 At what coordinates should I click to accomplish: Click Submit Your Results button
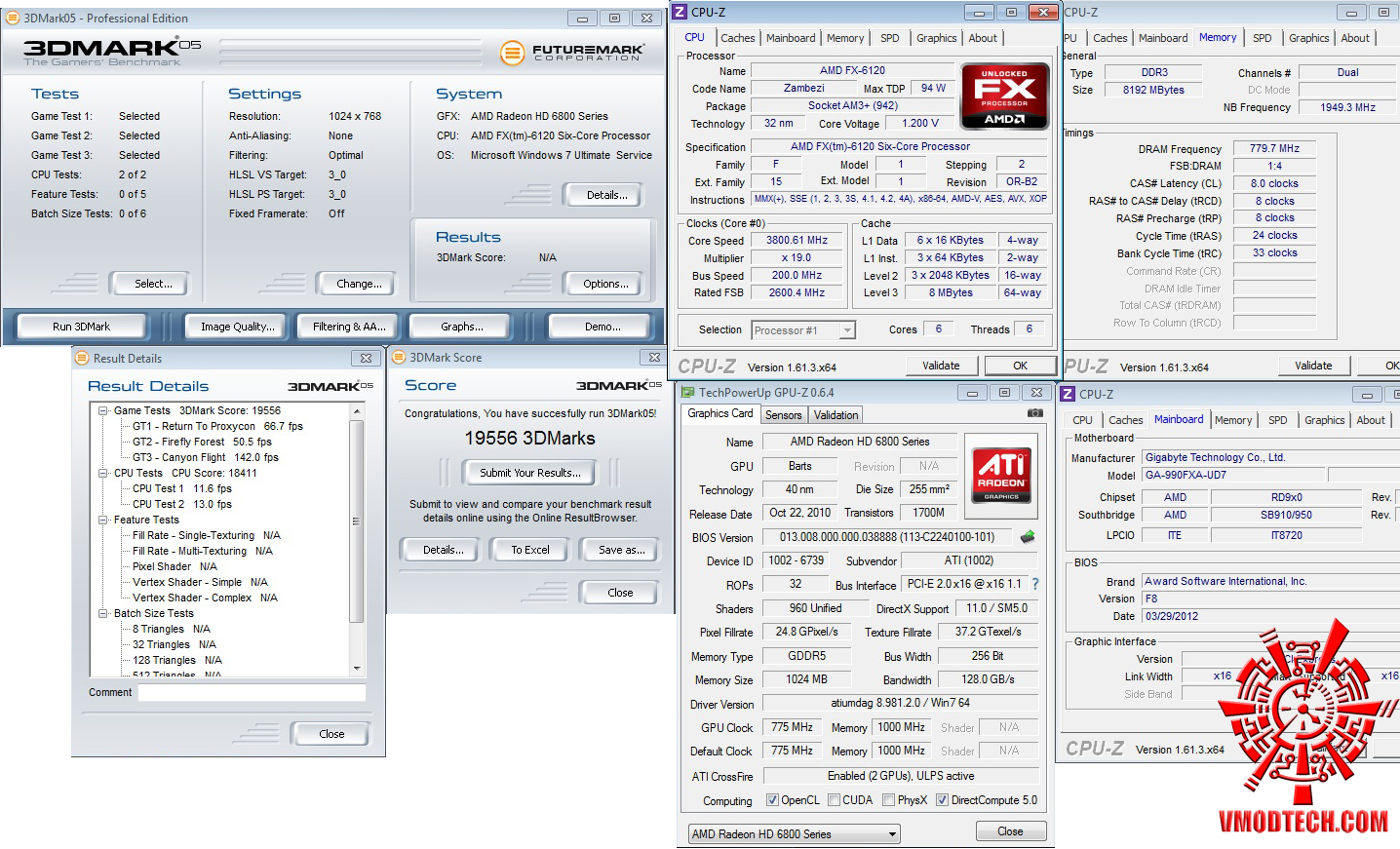[530, 473]
